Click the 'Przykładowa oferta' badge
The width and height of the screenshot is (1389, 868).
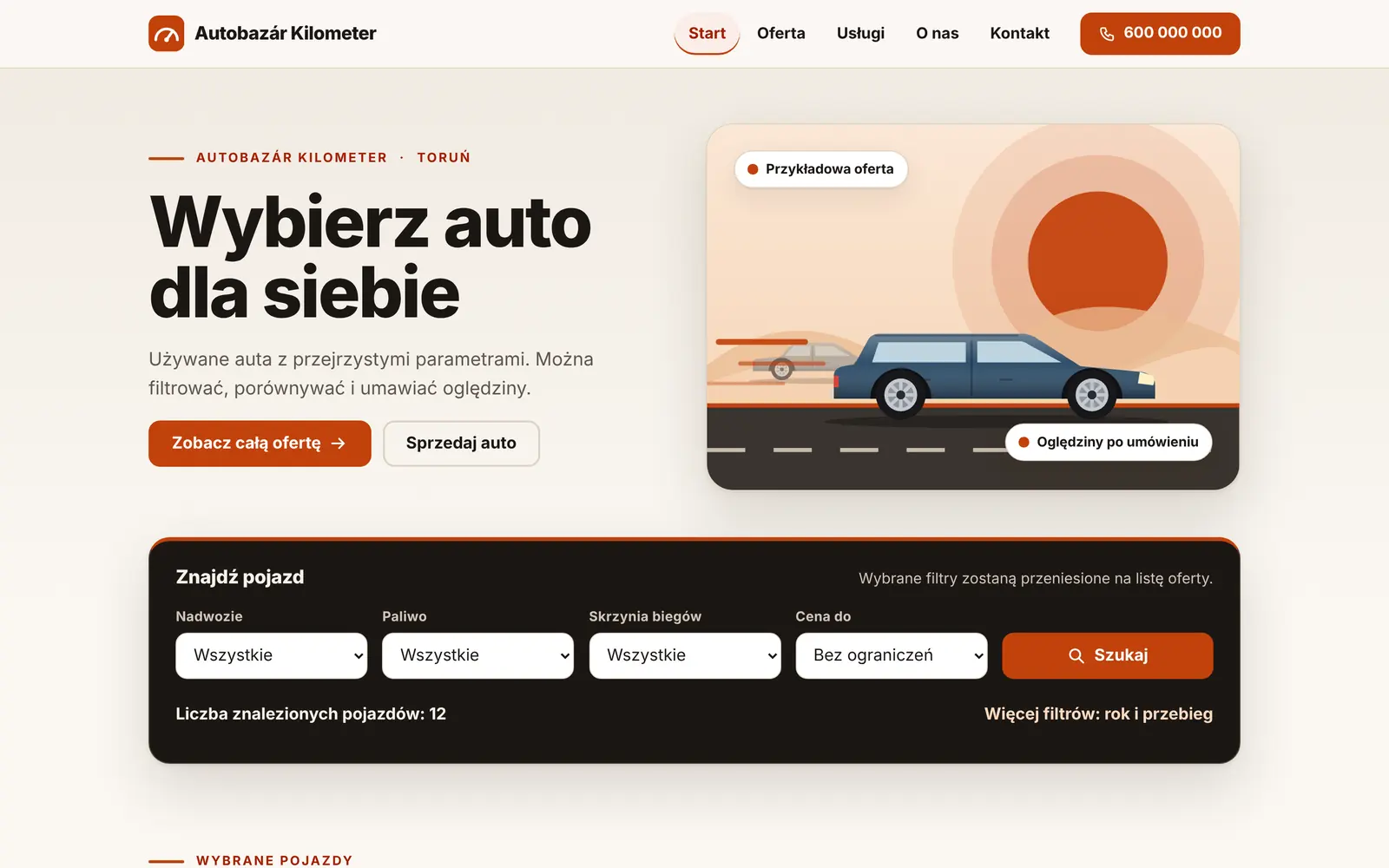(820, 169)
